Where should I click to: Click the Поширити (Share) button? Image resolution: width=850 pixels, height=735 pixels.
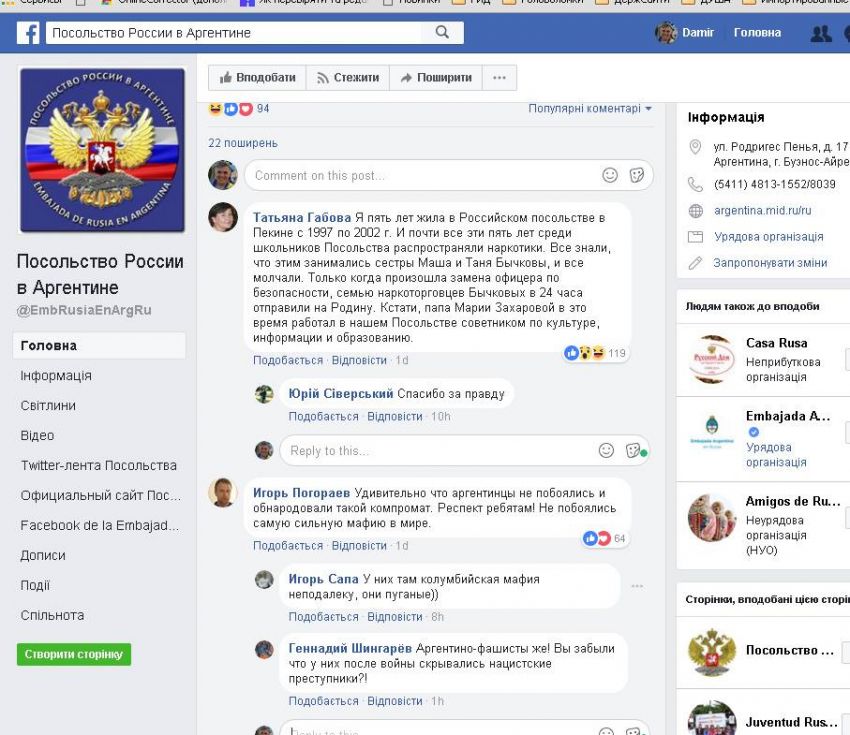point(436,78)
